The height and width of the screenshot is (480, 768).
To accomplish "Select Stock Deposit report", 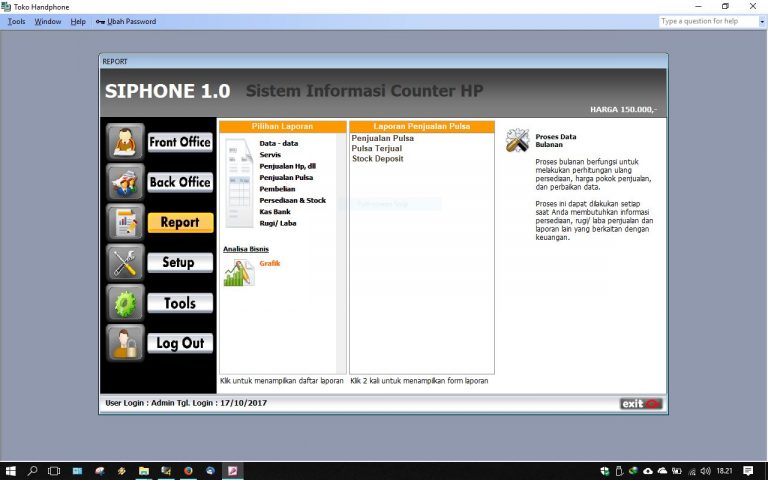I will click(378, 159).
